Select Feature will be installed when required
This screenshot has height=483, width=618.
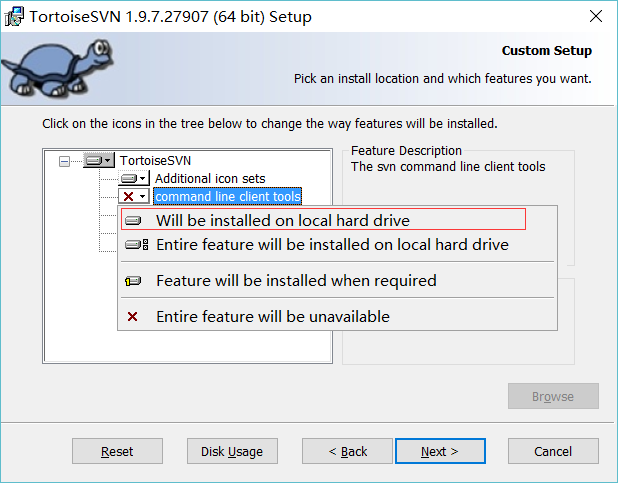[x=296, y=281]
